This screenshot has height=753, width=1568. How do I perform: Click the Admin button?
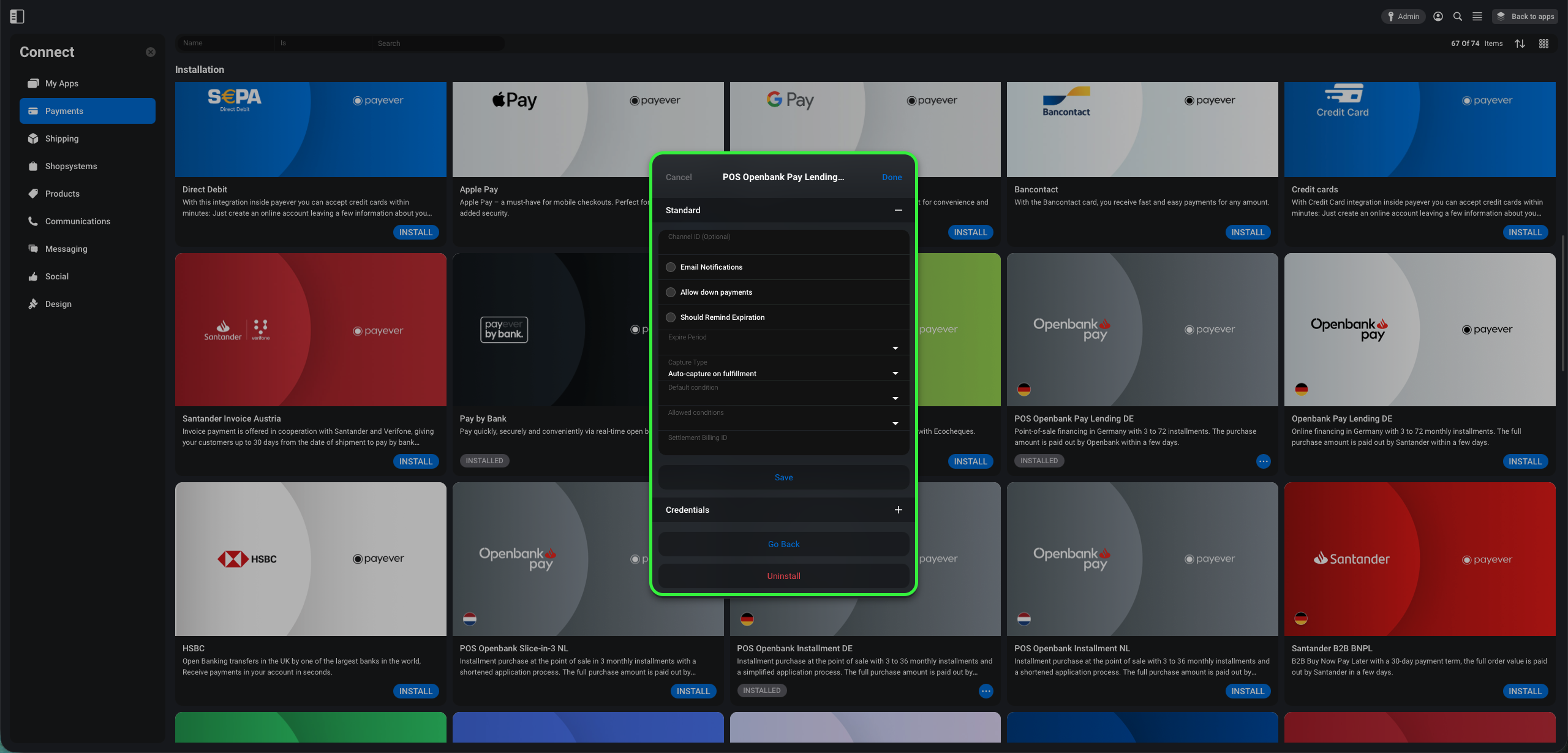tap(1403, 17)
